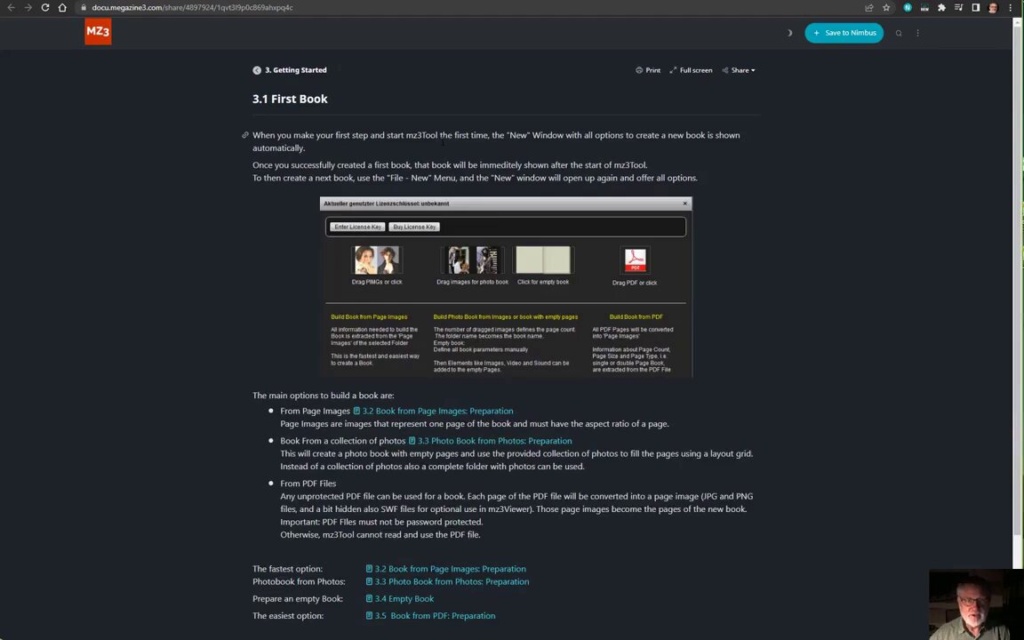This screenshot has height=640, width=1024.
Task: Click 'The main options to build a book are:'
Action: point(323,395)
